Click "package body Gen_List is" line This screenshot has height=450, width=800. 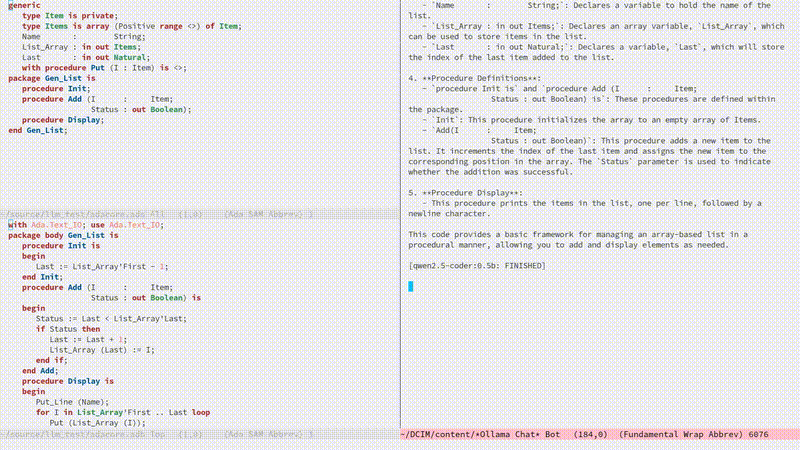pyautogui.click(x=63, y=235)
